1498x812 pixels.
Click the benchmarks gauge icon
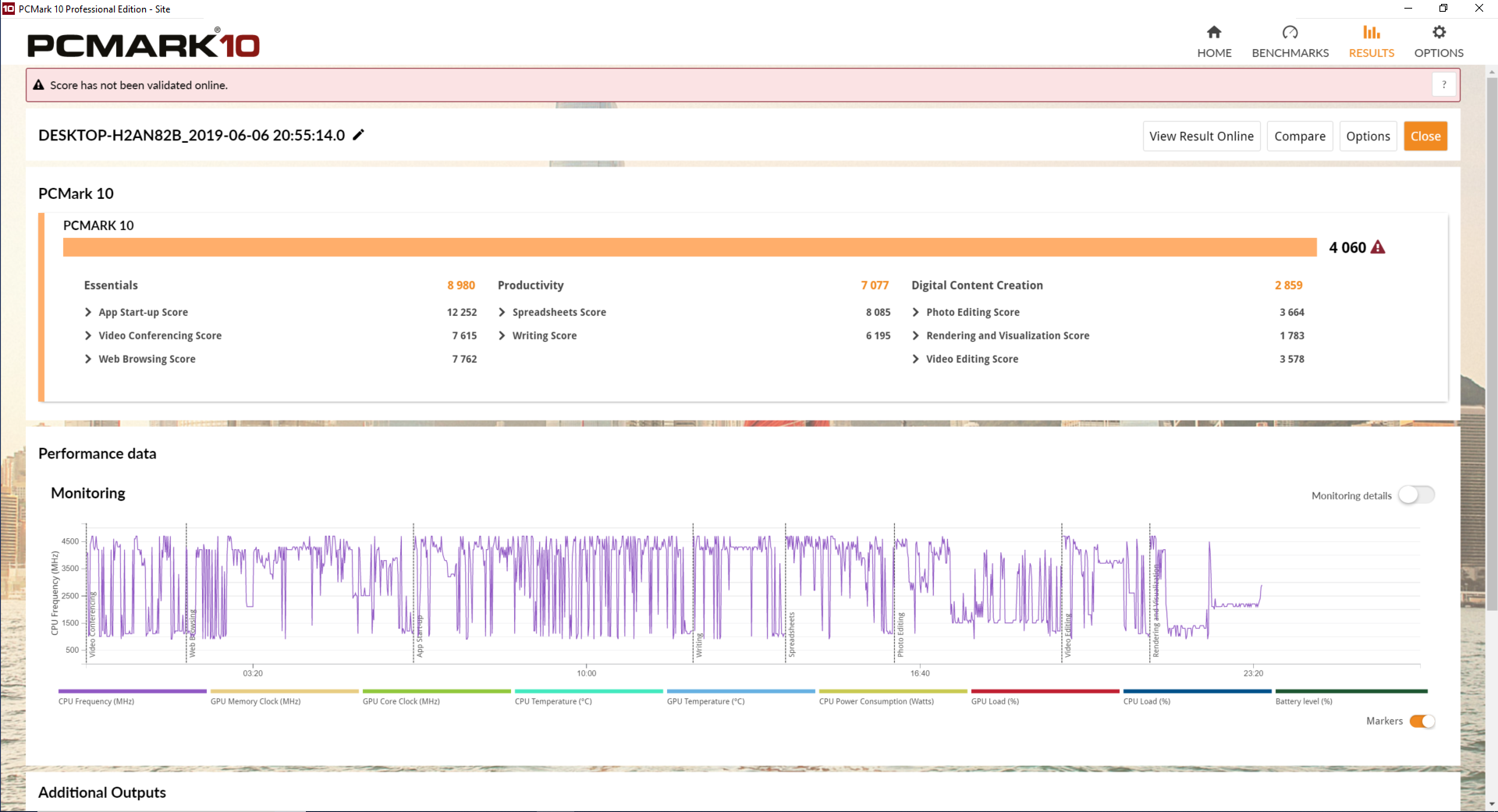tap(1290, 32)
